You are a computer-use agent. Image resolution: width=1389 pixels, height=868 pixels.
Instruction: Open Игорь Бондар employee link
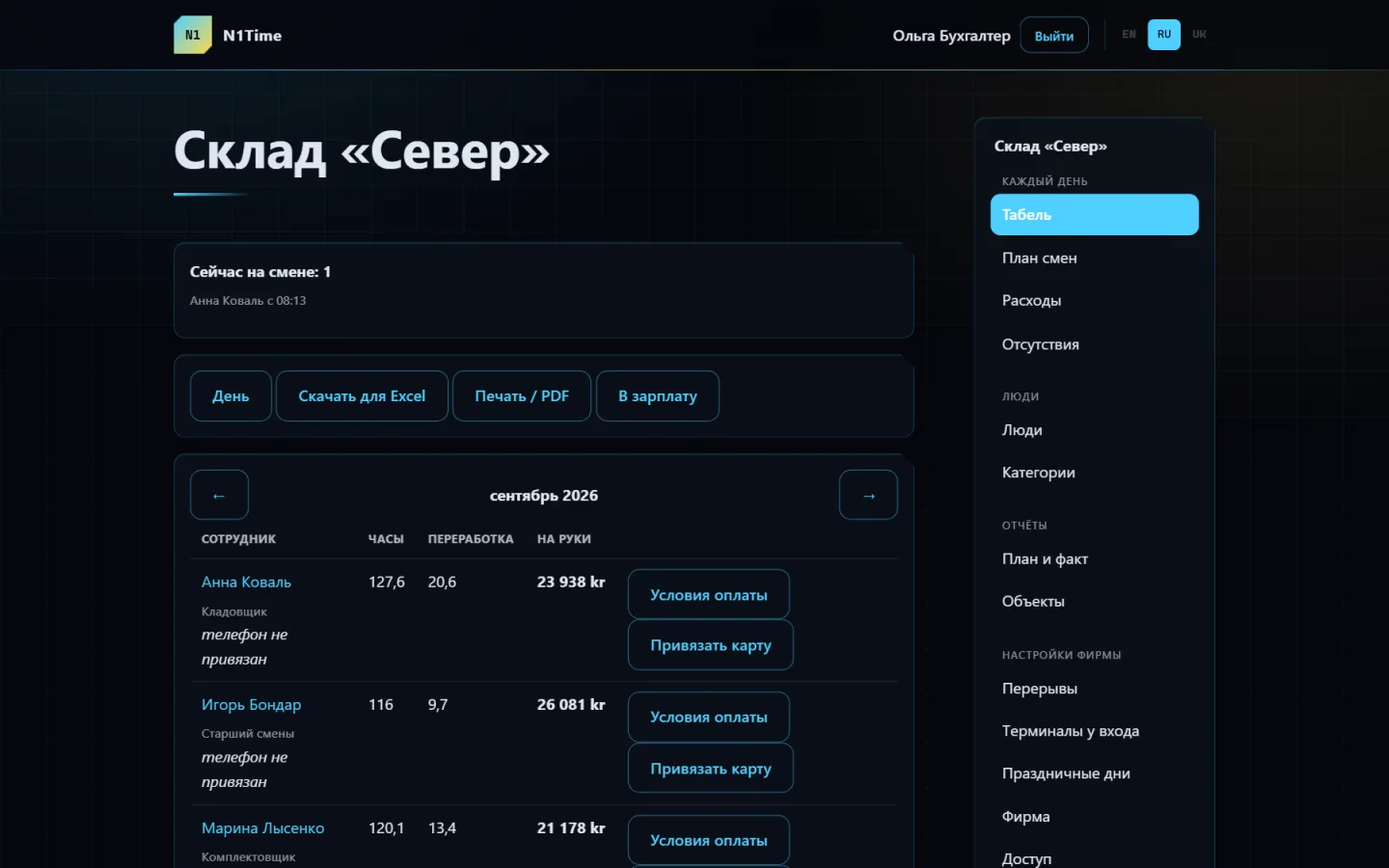pyautogui.click(x=251, y=705)
